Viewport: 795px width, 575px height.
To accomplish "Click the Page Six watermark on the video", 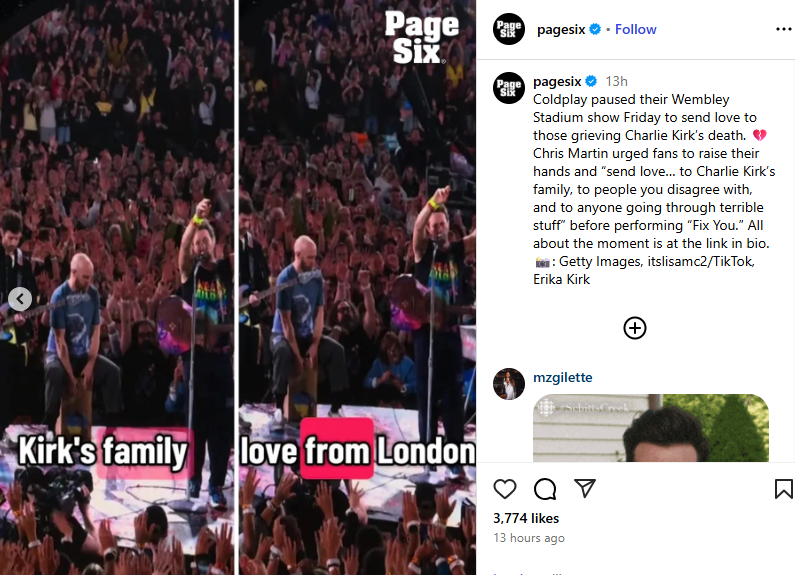I will (x=421, y=38).
